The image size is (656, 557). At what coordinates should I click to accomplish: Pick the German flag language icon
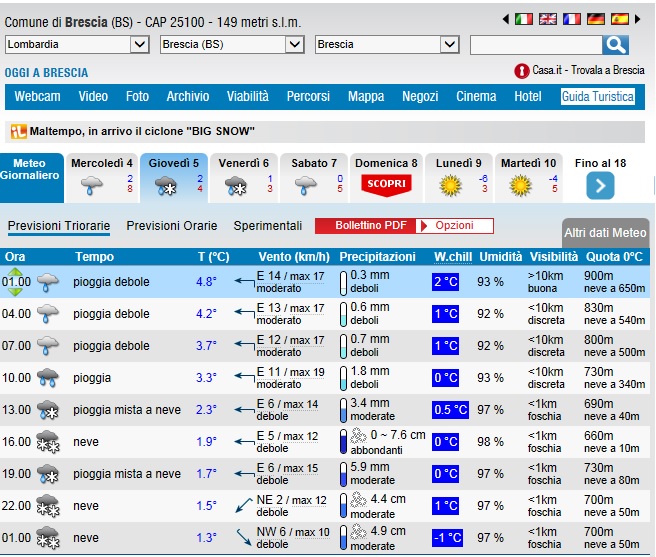(596, 19)
